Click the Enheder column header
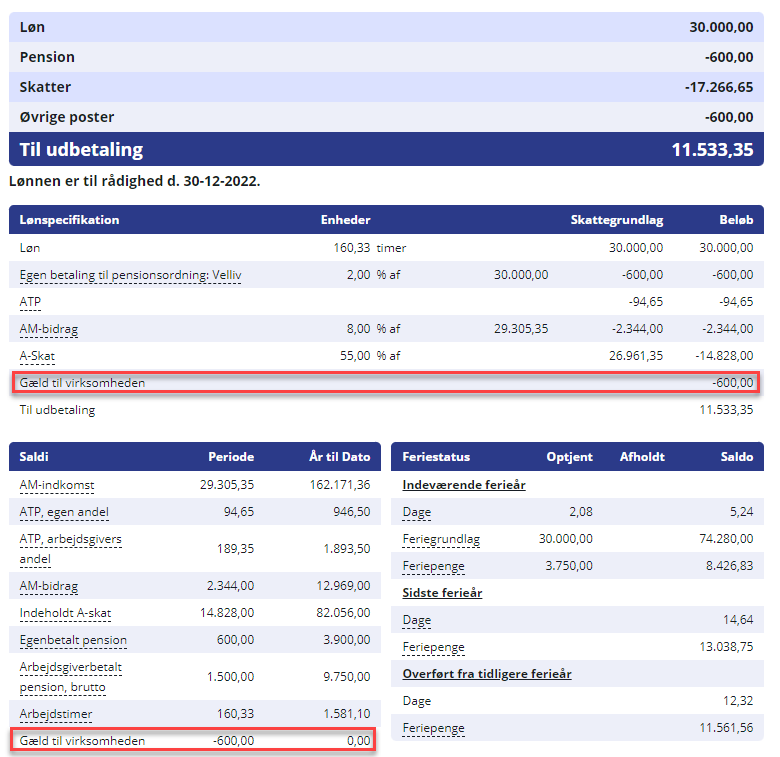The width and height of the screenshot is (780, 757). point(345,220)
